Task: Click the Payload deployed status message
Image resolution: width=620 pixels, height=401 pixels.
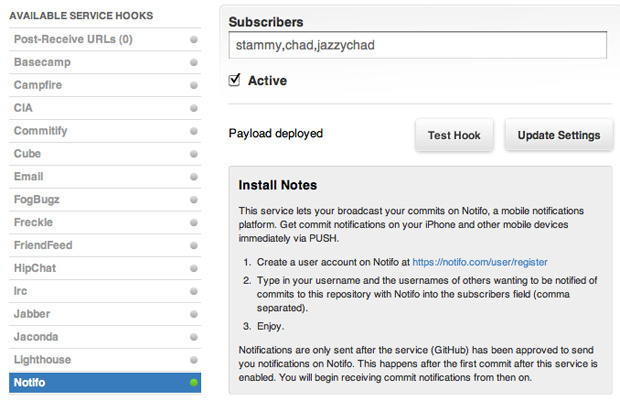Action: (276, 134)
